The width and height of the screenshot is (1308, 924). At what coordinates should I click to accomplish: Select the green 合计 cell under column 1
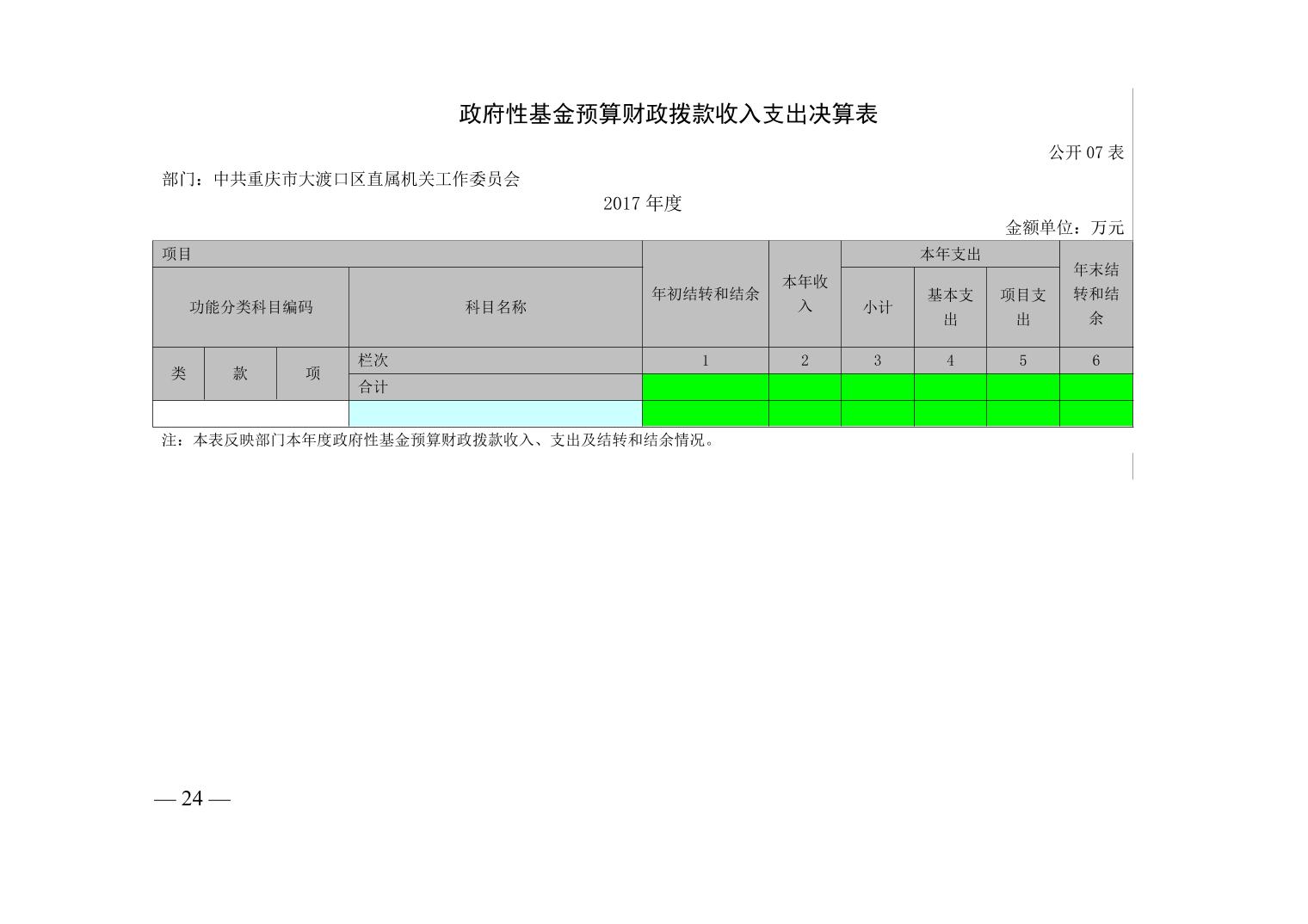[x=705, y=387]
